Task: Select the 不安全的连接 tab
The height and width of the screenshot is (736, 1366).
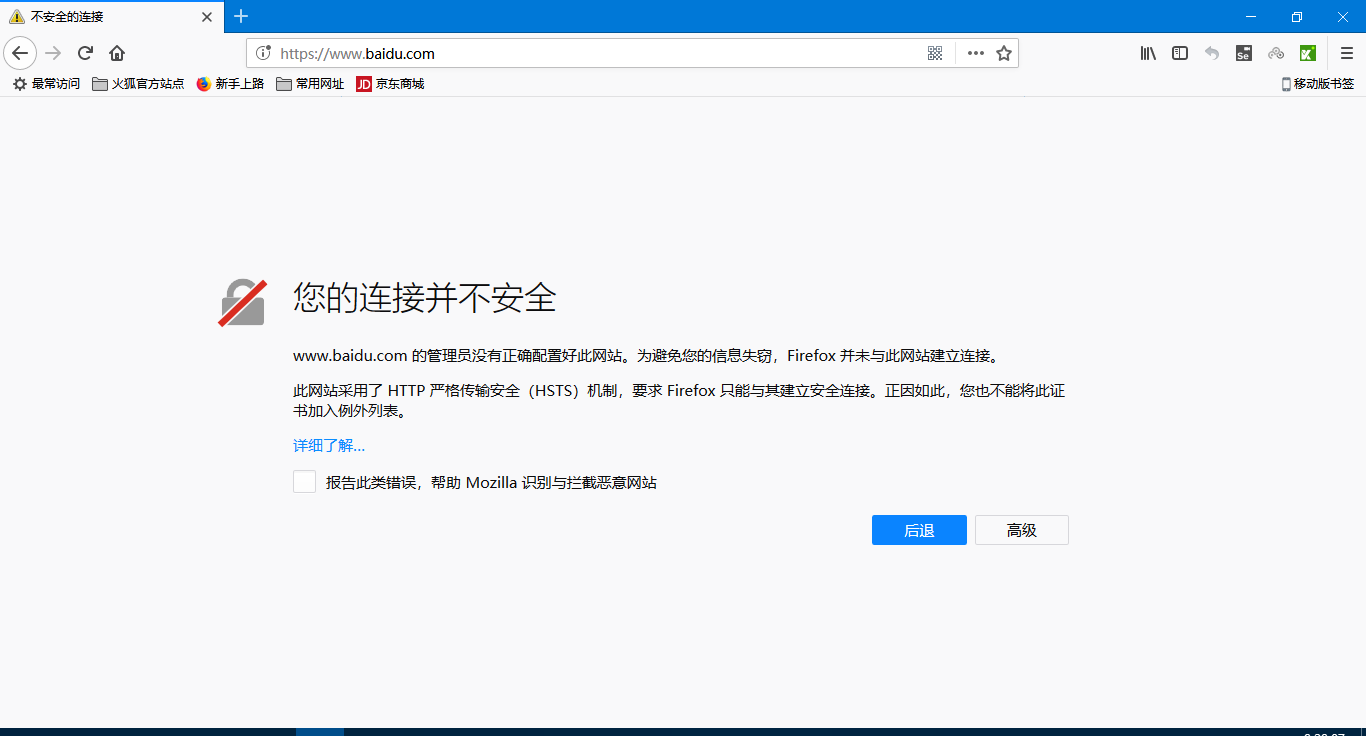Action: [x=112, y=17]
